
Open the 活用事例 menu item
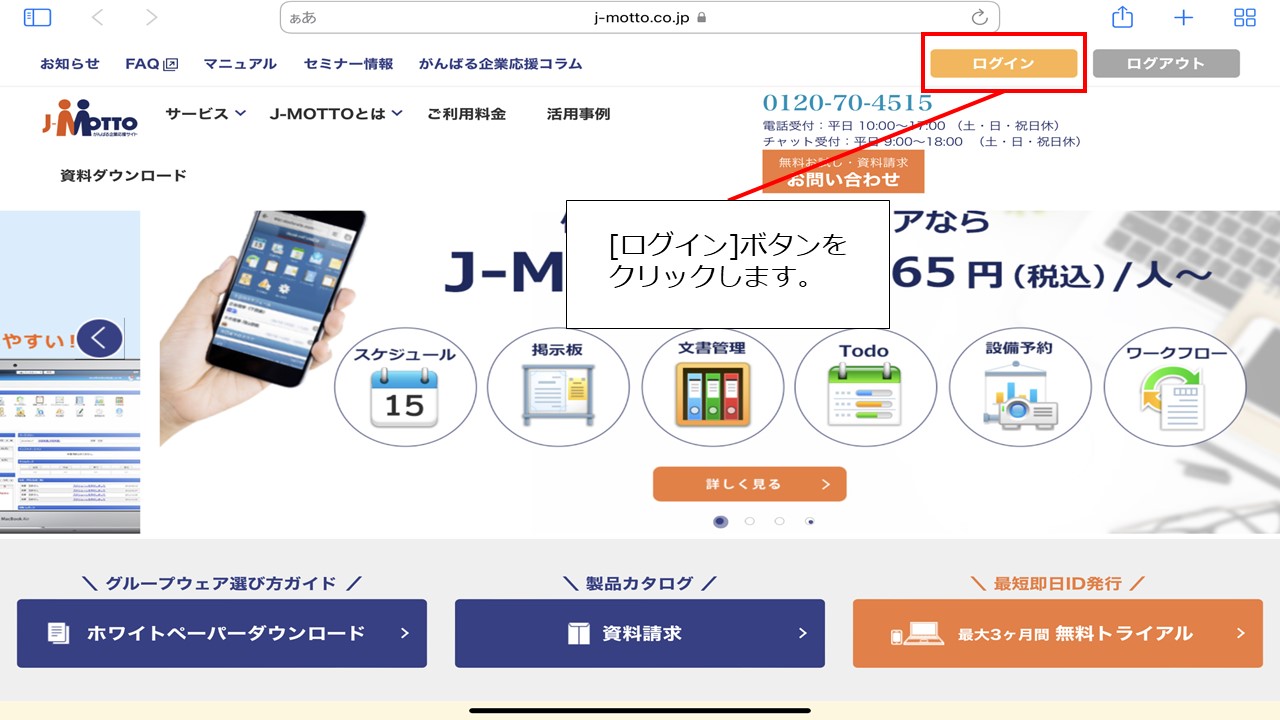pyautogui.click(x=578, y=114)
